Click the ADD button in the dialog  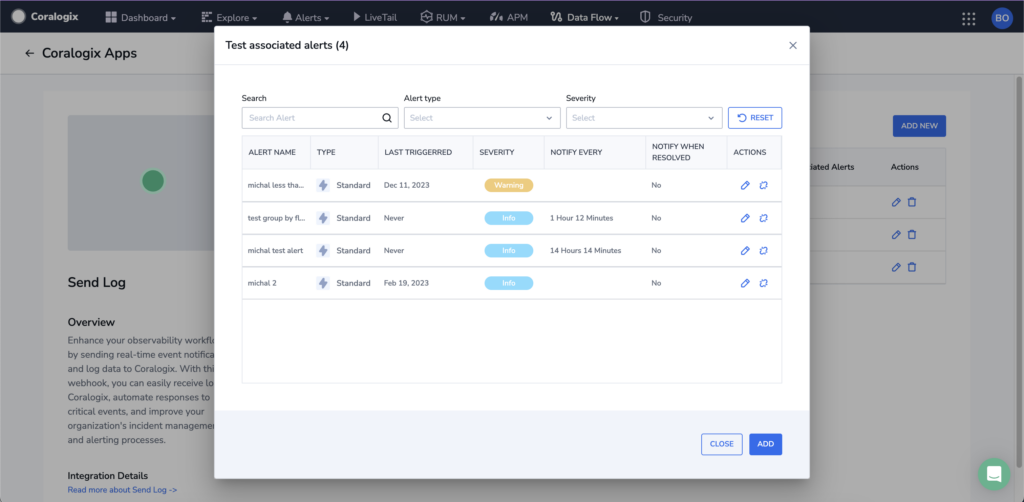(x=765, y=444)
